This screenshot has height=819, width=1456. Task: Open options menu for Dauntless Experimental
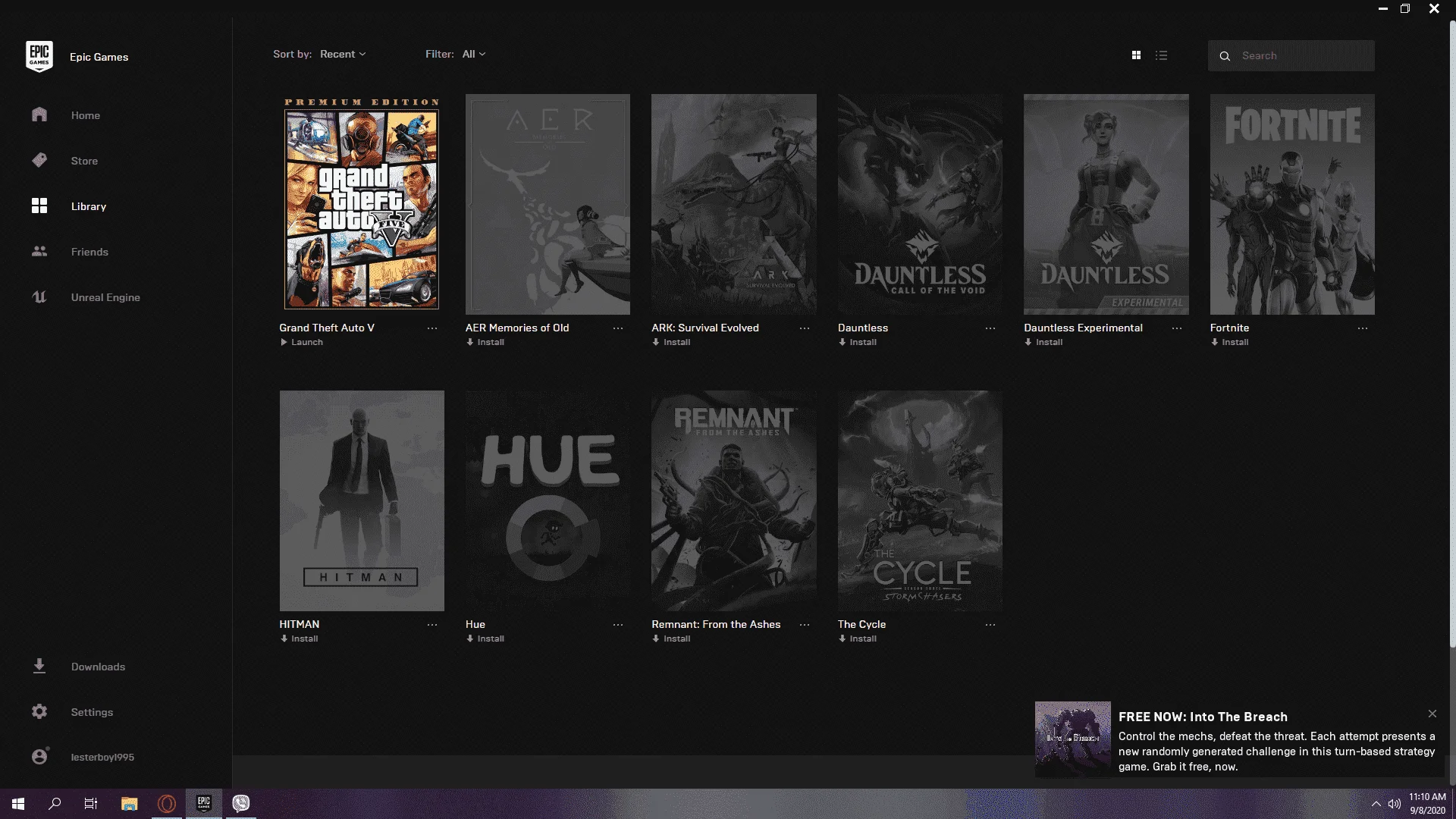[x=1177, y=328]
